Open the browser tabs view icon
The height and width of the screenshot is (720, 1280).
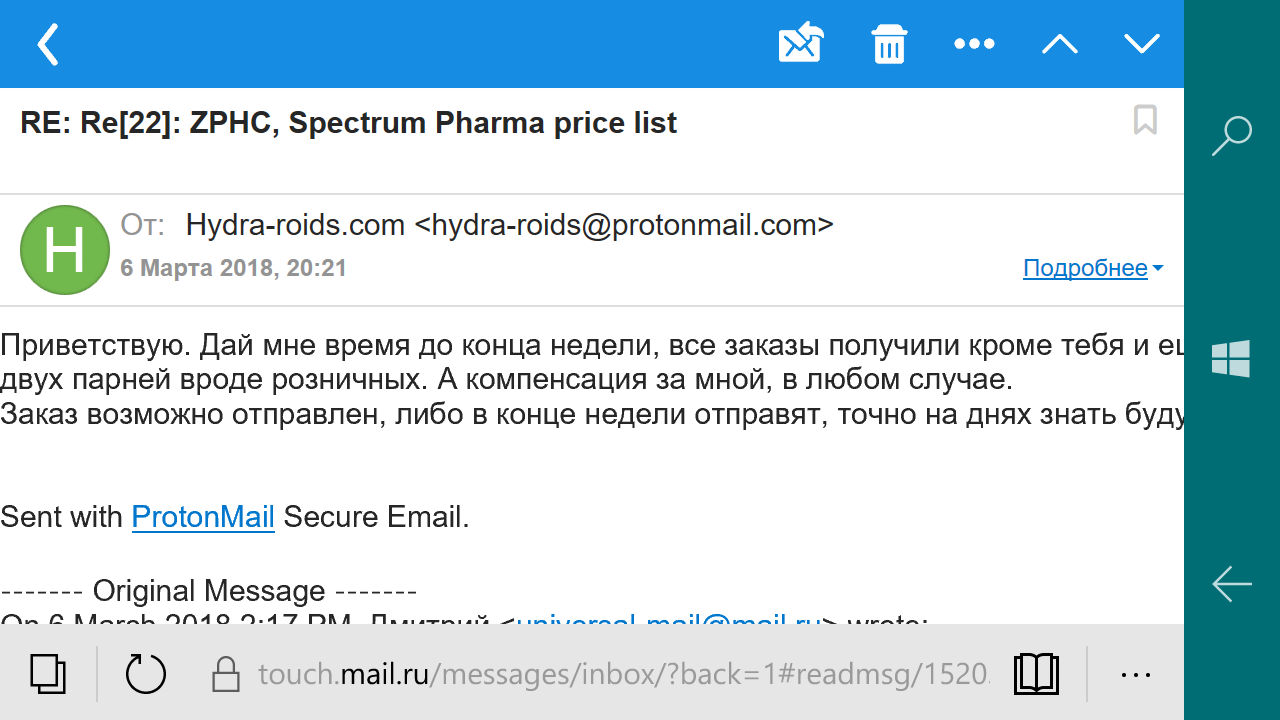coord(47,674)
